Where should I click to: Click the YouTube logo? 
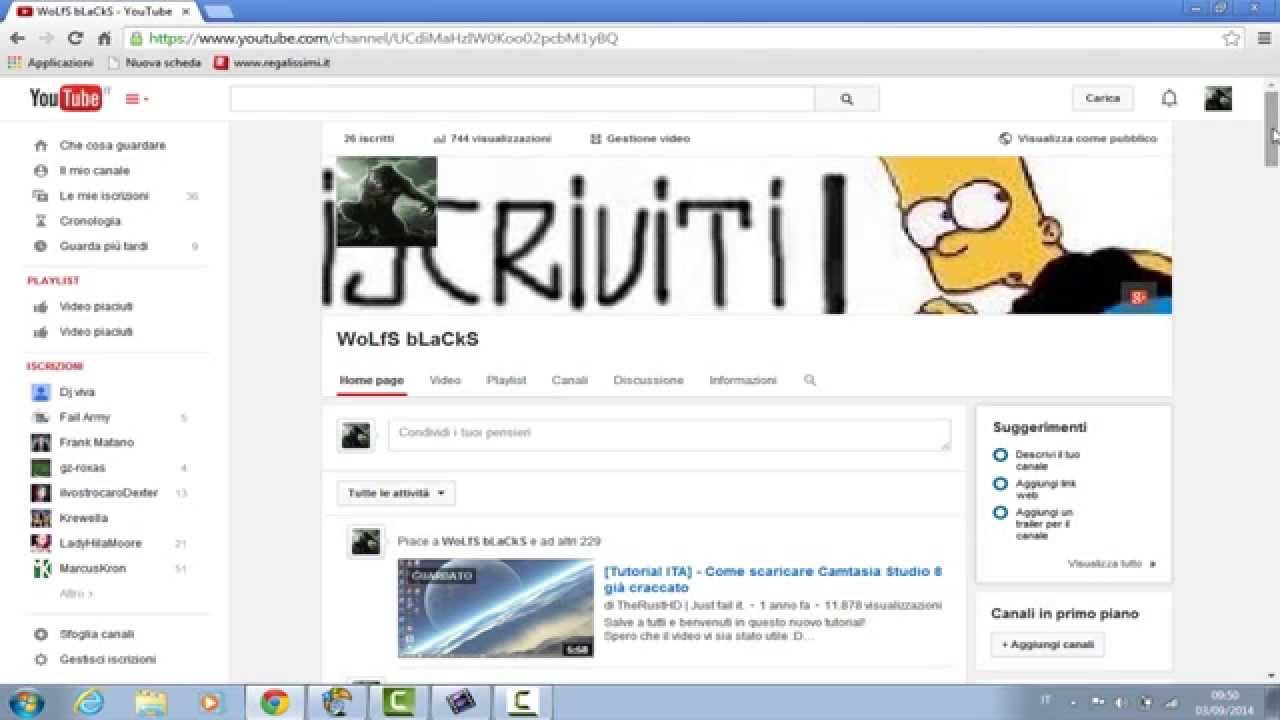66,98
